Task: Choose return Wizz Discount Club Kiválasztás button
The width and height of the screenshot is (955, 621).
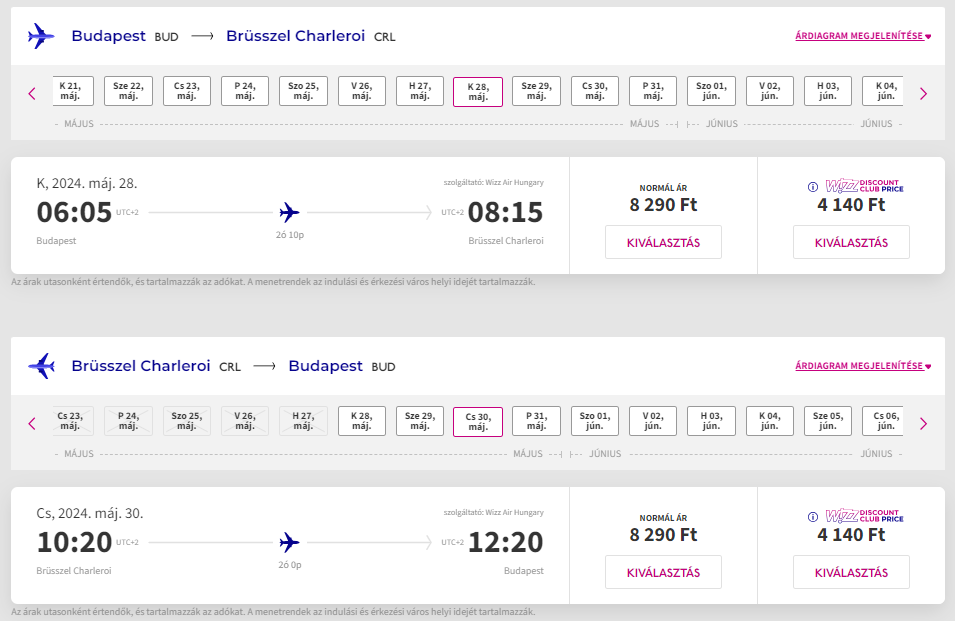Action: coord(851,572)
